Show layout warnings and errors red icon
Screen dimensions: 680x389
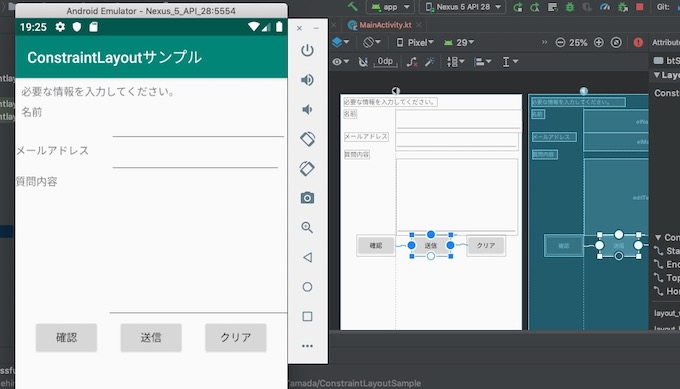click(x=638, y=42)
